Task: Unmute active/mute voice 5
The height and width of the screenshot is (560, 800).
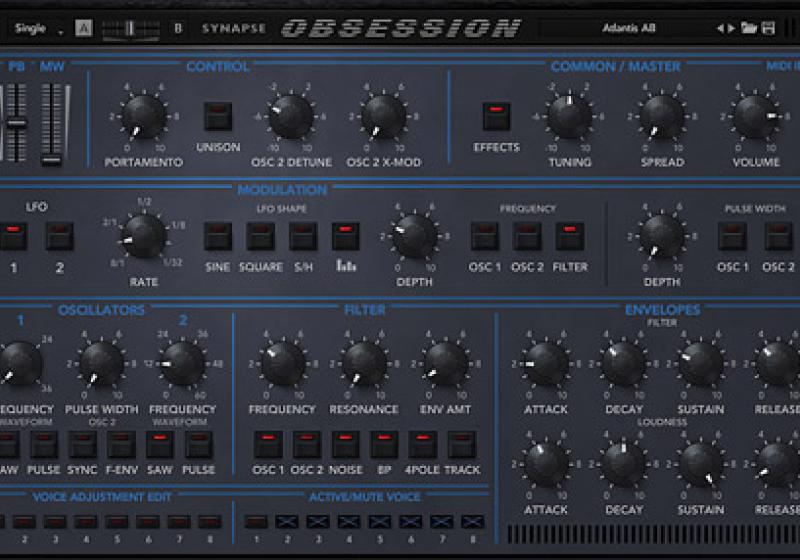Action: [x=380, y=521]
